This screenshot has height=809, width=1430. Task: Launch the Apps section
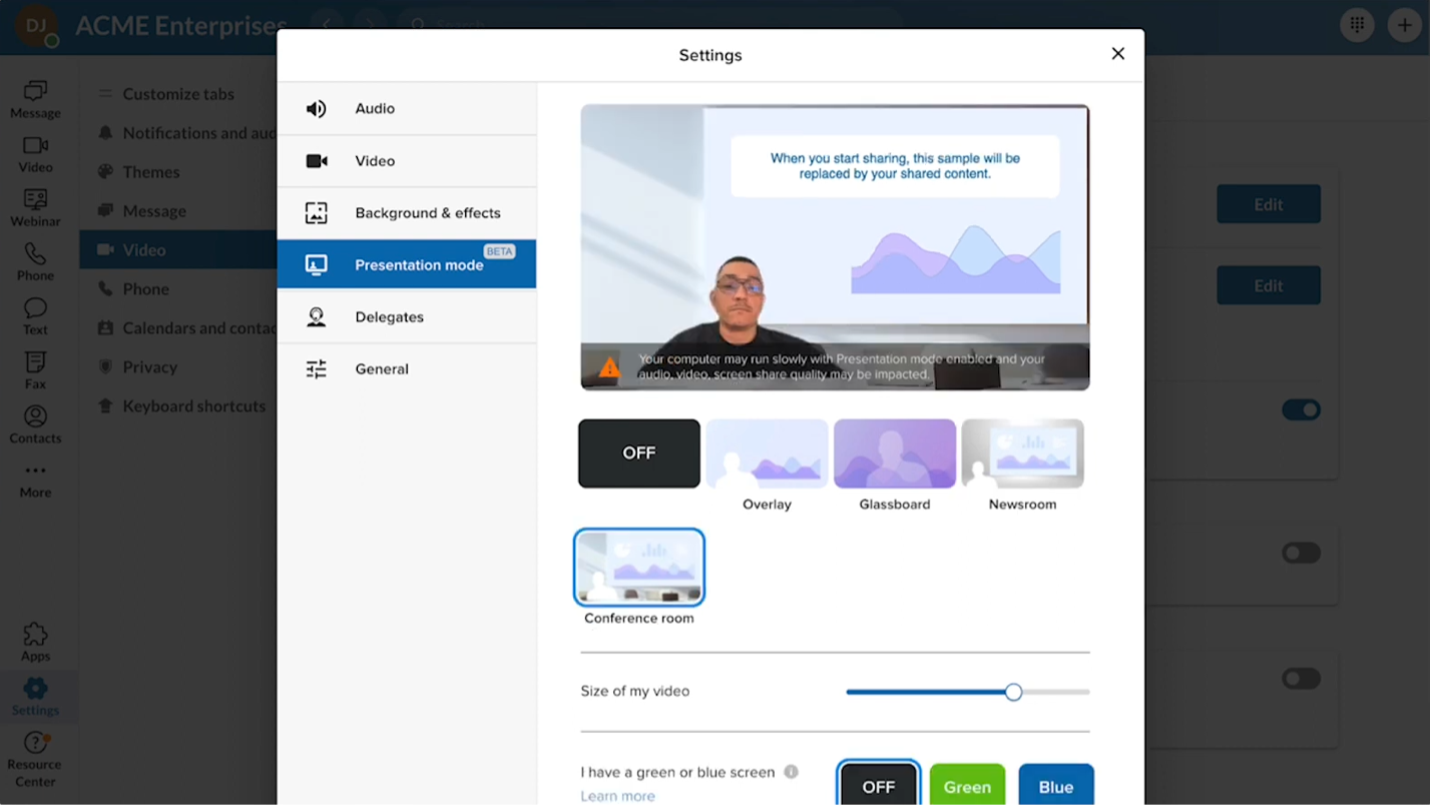tap(35, 640)
